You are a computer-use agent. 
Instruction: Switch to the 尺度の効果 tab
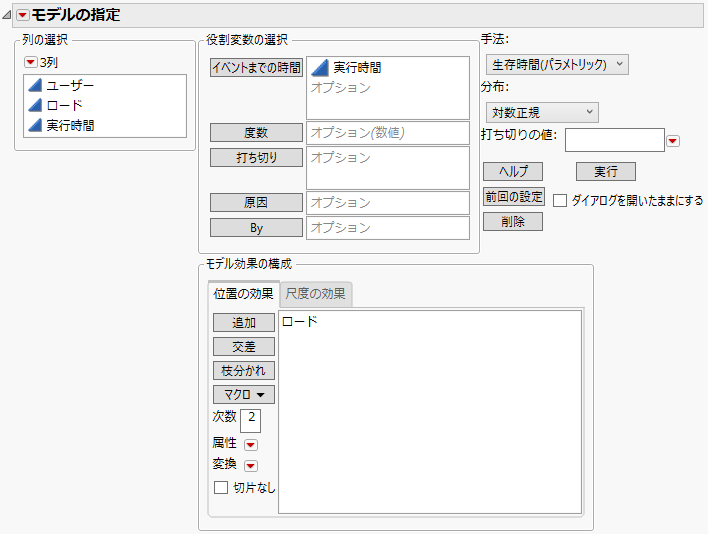[315, 294]
